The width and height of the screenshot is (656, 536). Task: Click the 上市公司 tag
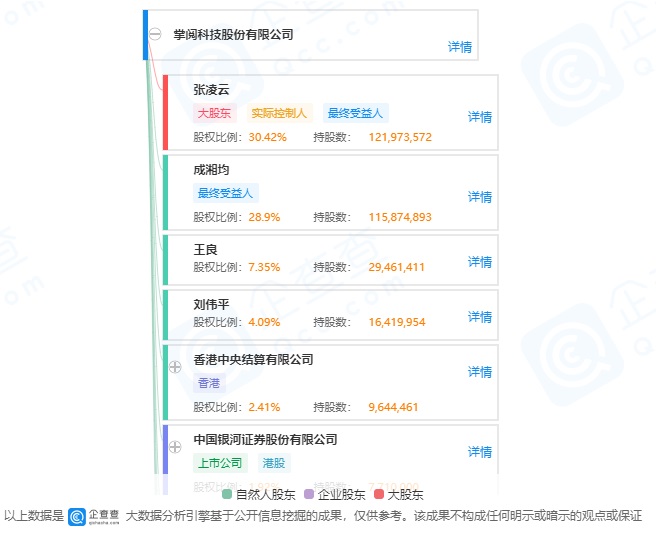[x=220, y=463]
